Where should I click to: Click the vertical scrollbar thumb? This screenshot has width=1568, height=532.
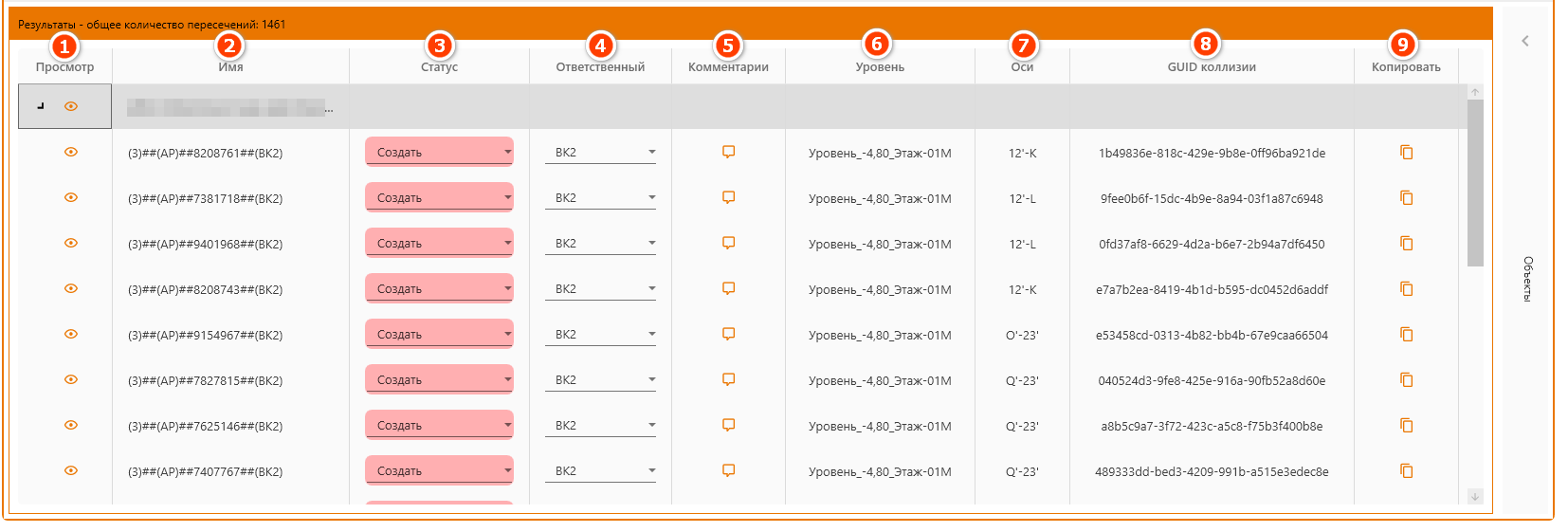(1474, 182)
